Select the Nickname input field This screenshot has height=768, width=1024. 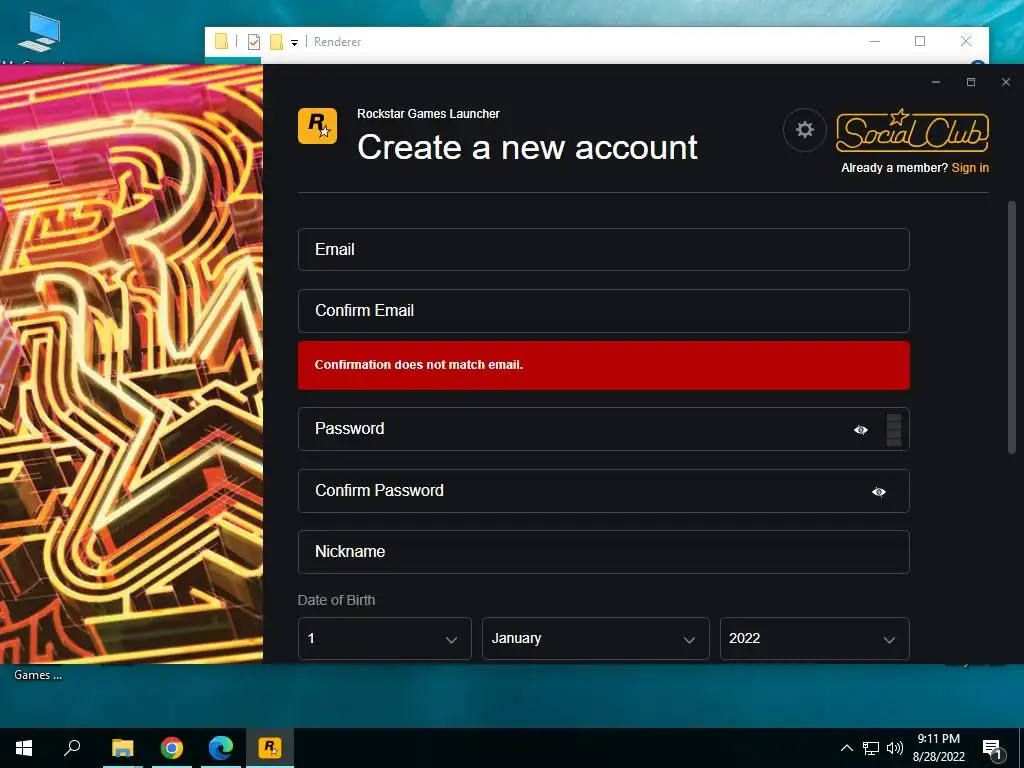click(x=603, y=552)
